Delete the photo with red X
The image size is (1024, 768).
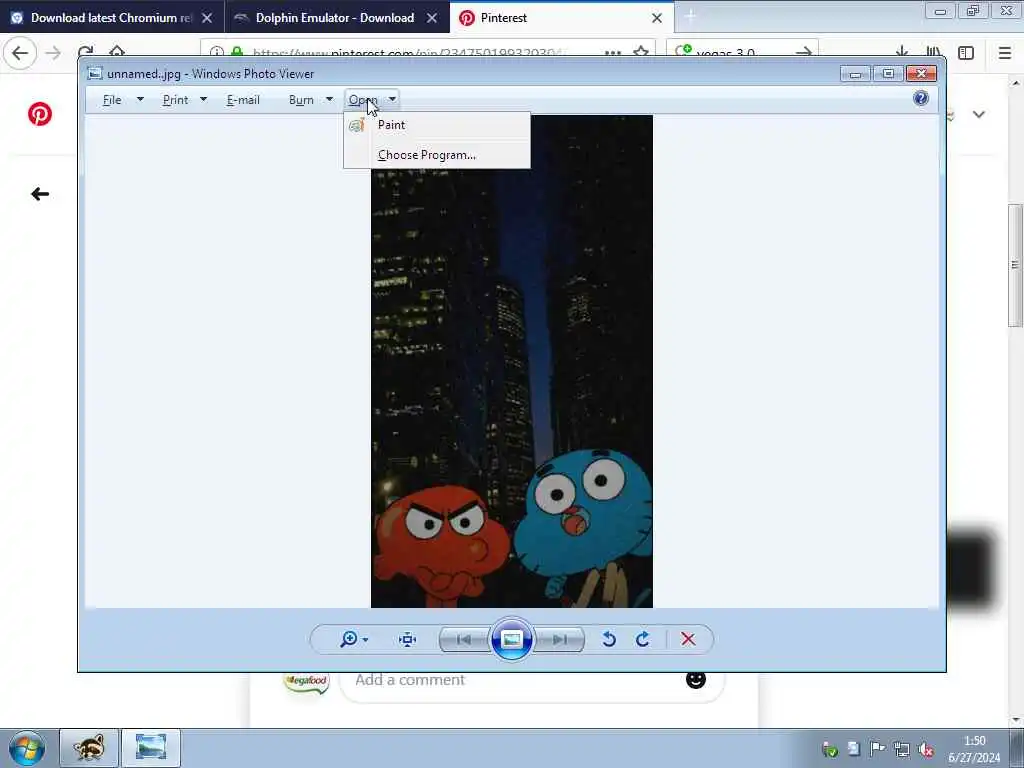tap(688, 639)
